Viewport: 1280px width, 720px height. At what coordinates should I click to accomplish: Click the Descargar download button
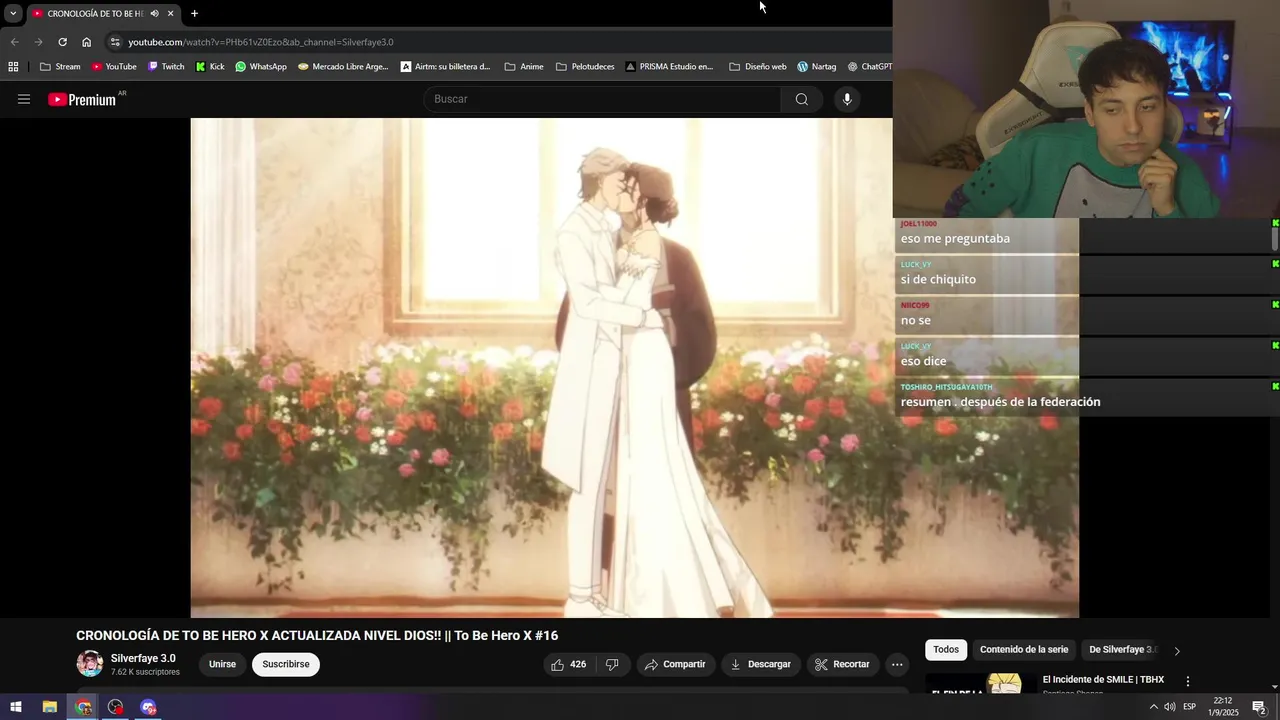(760, 664)
